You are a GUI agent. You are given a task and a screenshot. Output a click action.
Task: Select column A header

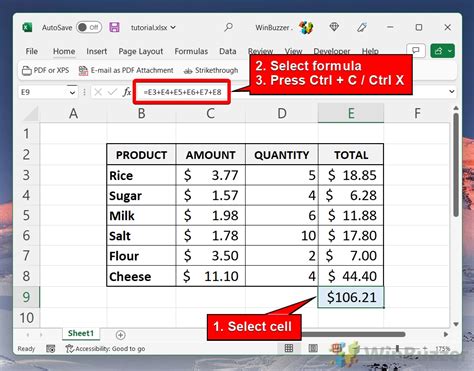(x=73, y=114)
